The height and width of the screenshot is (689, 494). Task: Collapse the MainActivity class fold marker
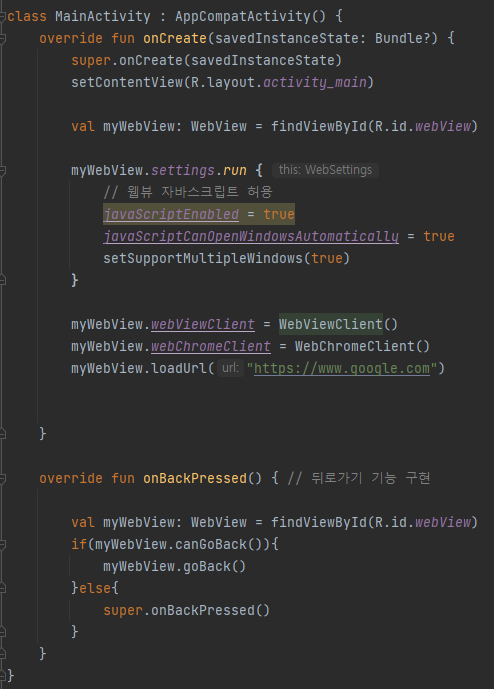(x=2, y=17)
